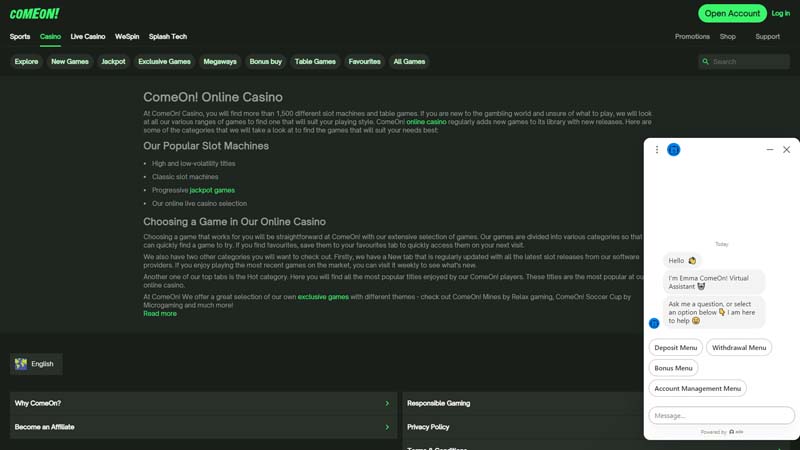Open the Responsible Gaming link
This screenshot has width=800, height=450.
click(x=438, y=403)
